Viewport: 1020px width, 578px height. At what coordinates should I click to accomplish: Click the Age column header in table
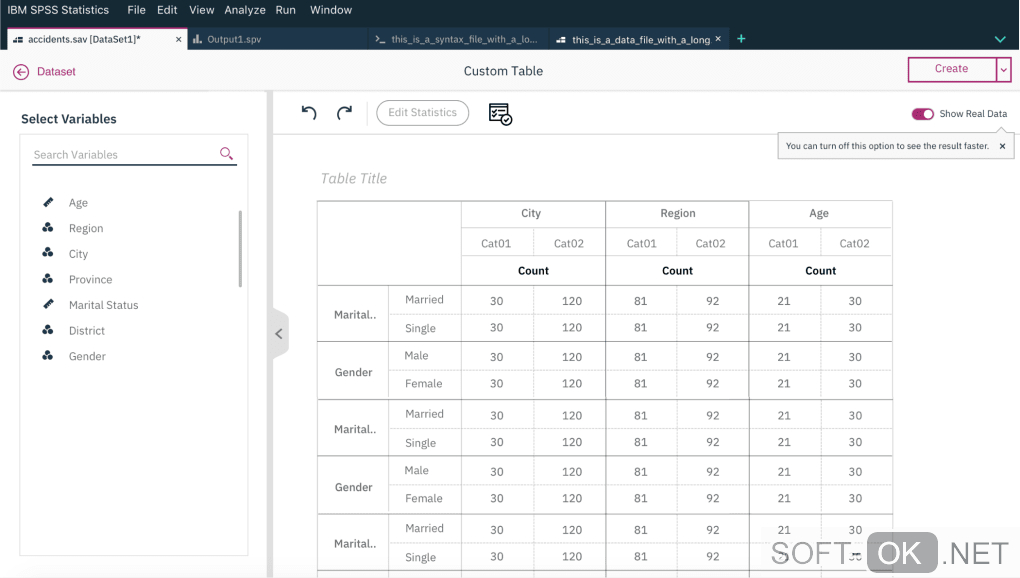[x=819, y=213]
